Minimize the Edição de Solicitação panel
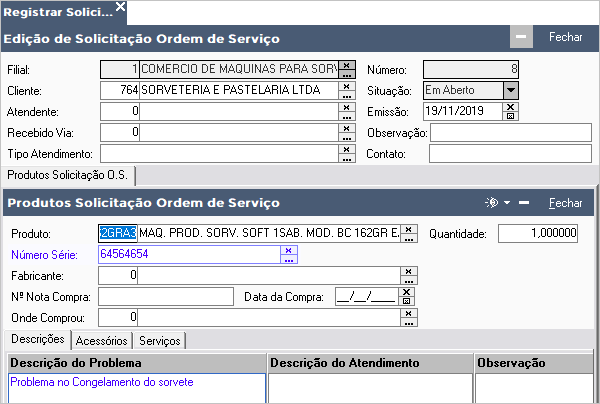The image size is (600, 404). 521,37
